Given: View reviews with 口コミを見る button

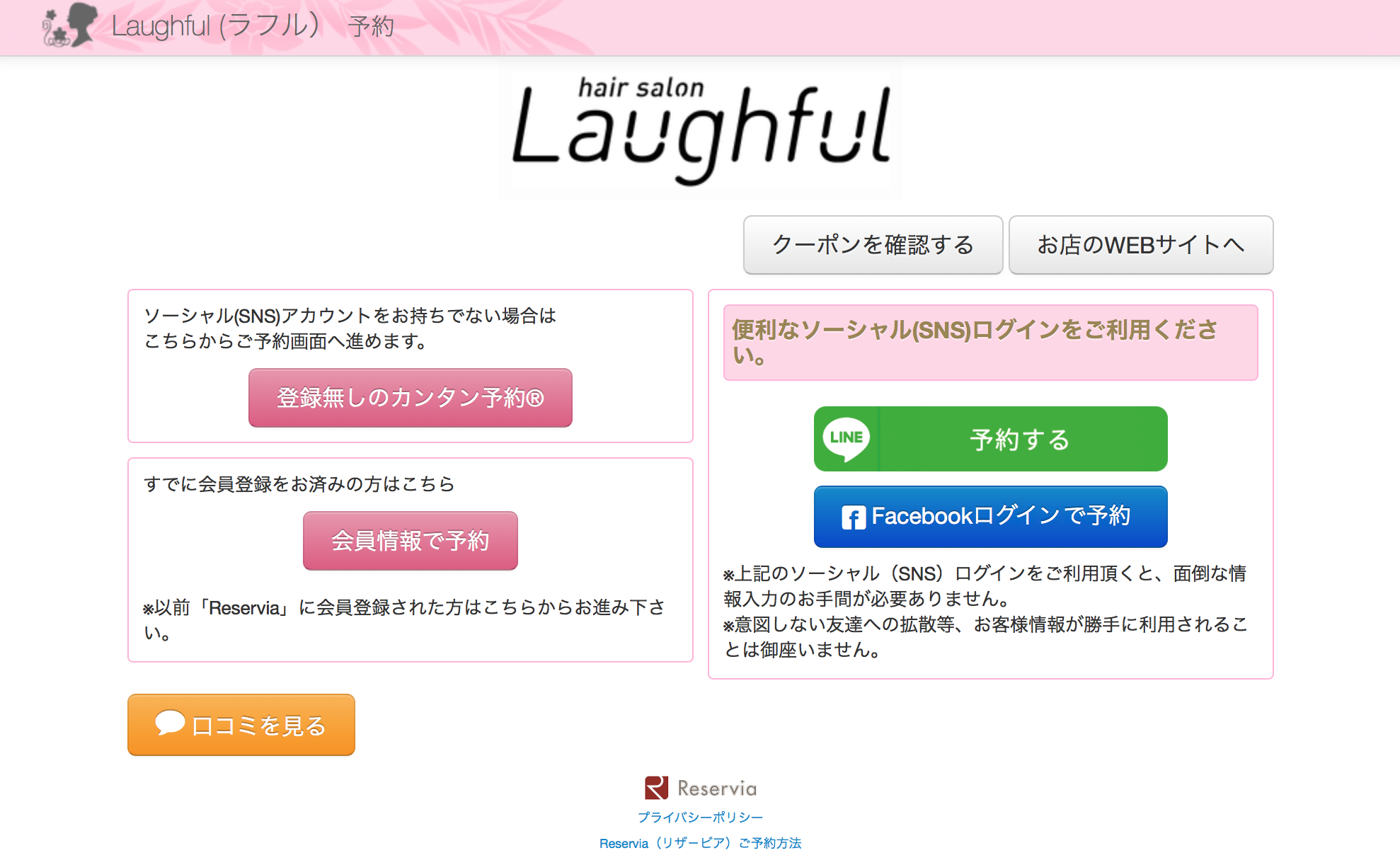Looking at the screenshot, I should (x=241, y=725).
